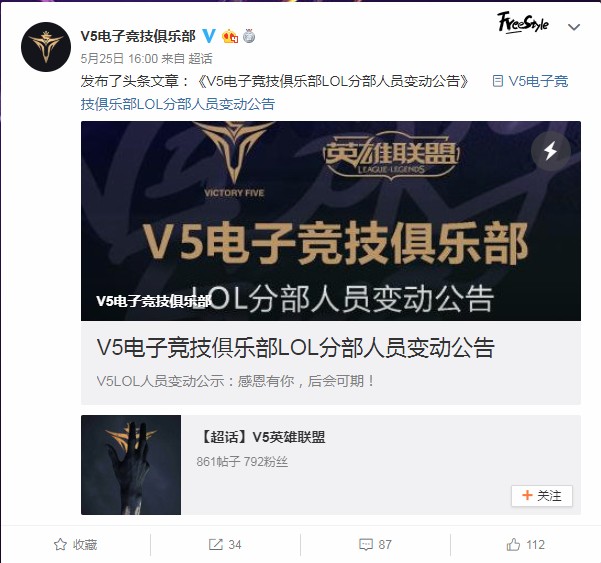Click the 5月25日 16:00 post timestamp

tap(119, 59)
